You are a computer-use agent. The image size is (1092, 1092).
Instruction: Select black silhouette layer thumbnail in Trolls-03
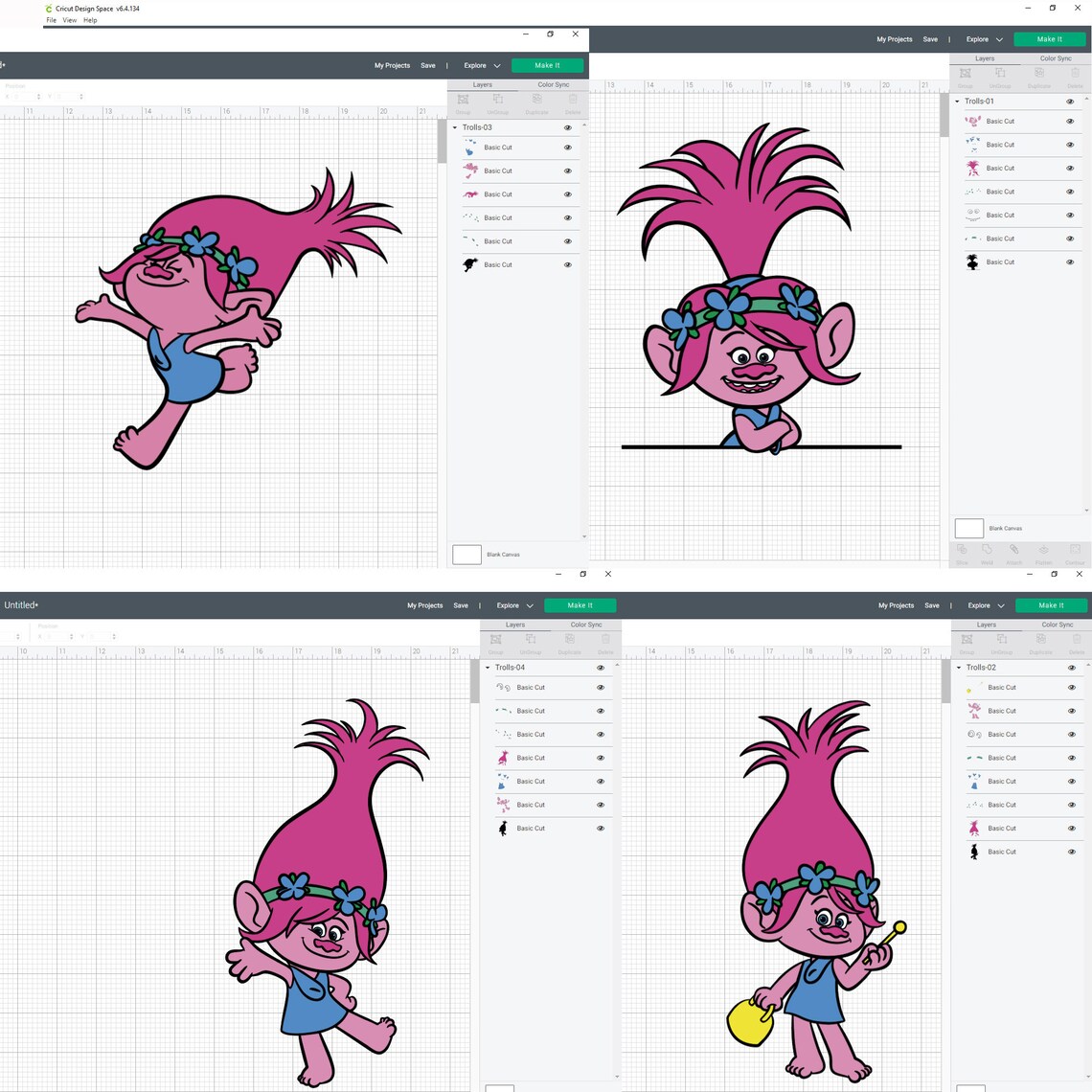point(470,264)
